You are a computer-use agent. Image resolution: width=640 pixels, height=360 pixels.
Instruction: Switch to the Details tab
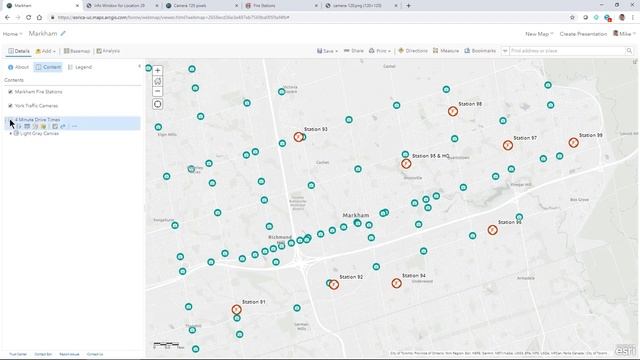point(19,51)
